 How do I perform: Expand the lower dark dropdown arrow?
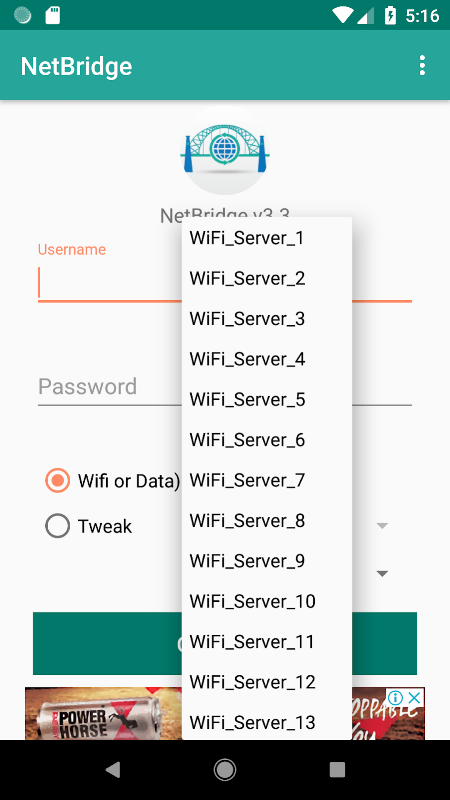(382, 573)
